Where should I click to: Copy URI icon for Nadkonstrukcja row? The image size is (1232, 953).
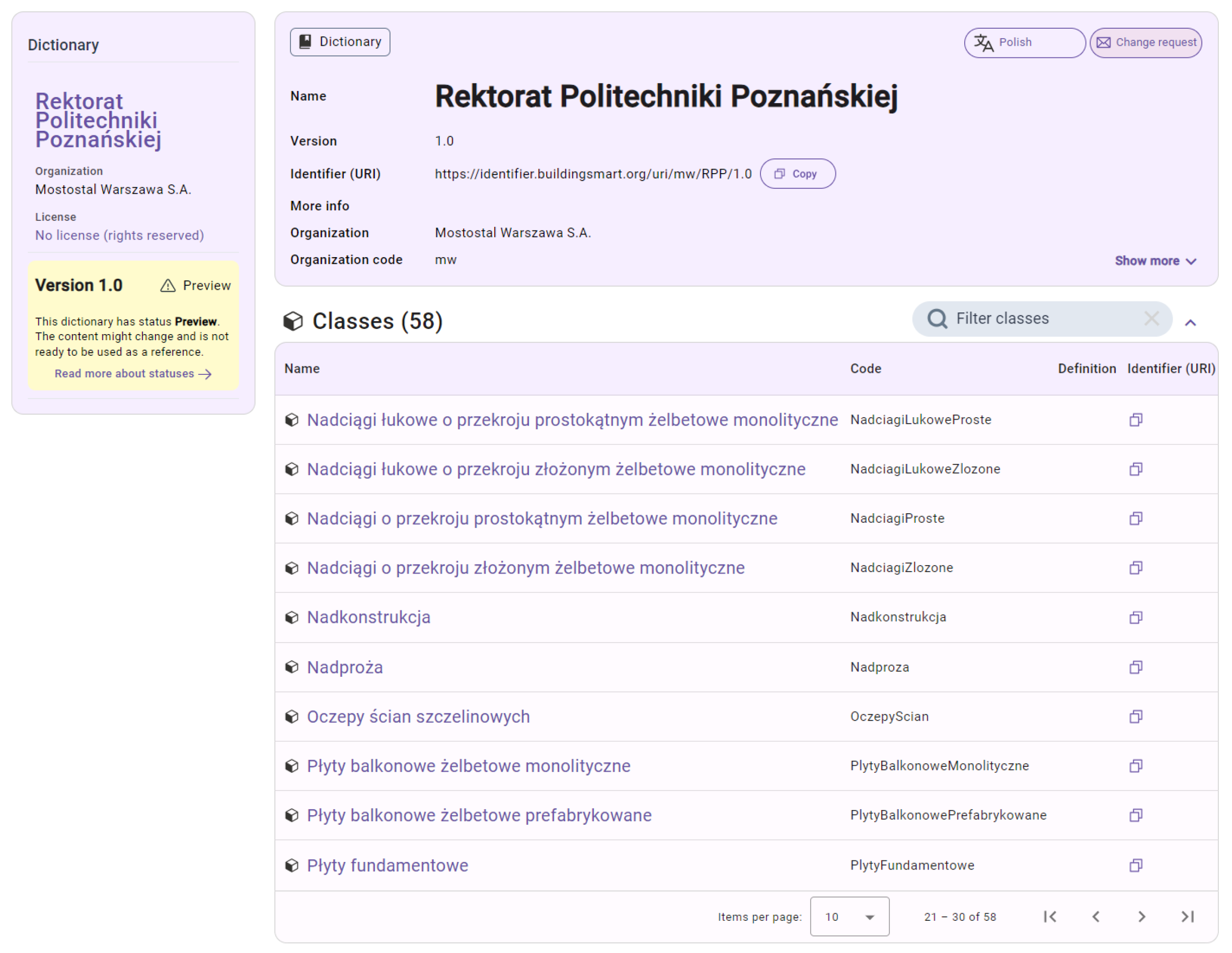(x=1135, y=617)
